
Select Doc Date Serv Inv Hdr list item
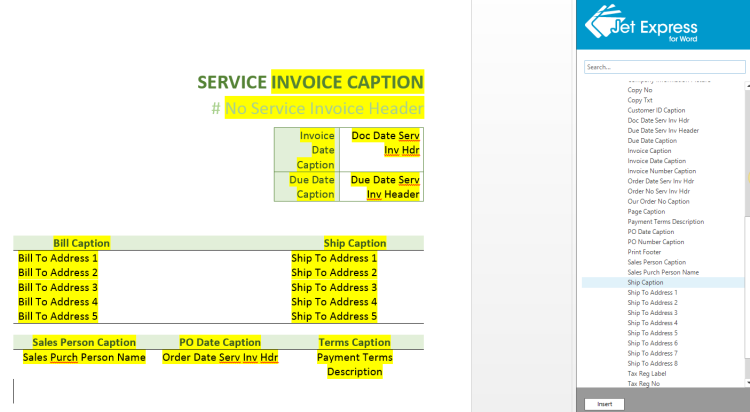coord(658,120)
